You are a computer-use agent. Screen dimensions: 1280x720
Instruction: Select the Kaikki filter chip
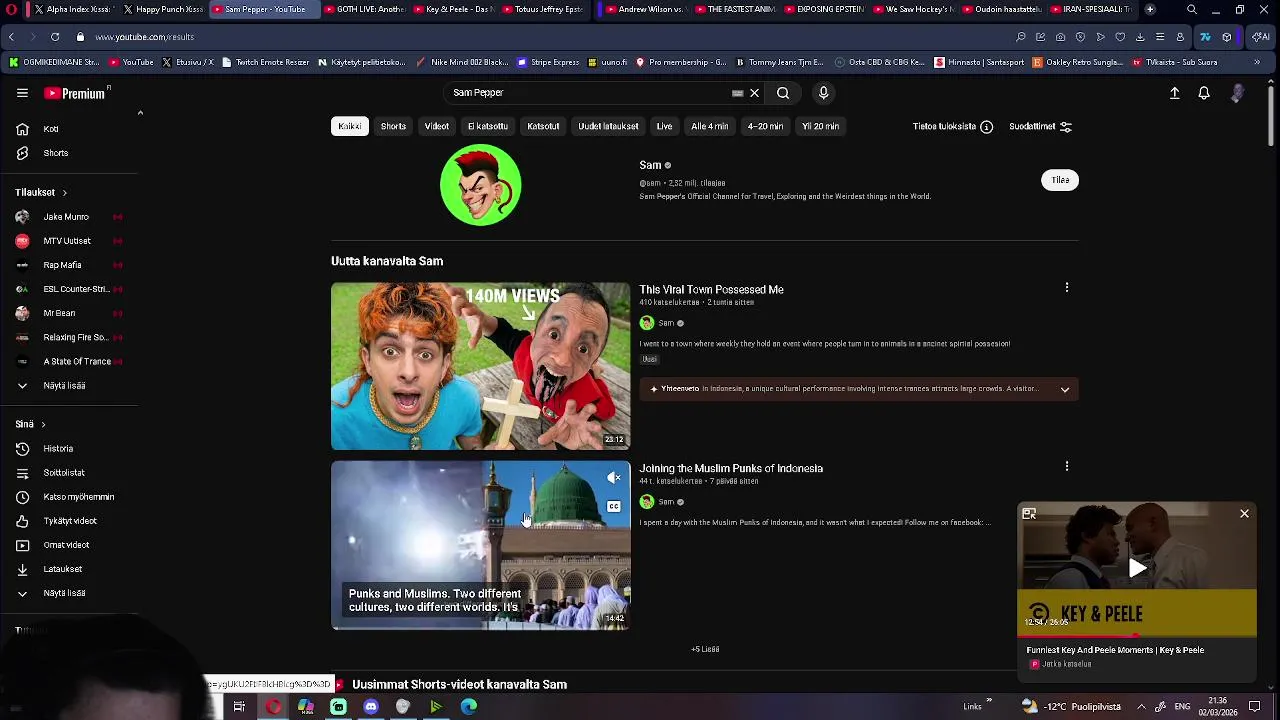[x=349, y=127]
